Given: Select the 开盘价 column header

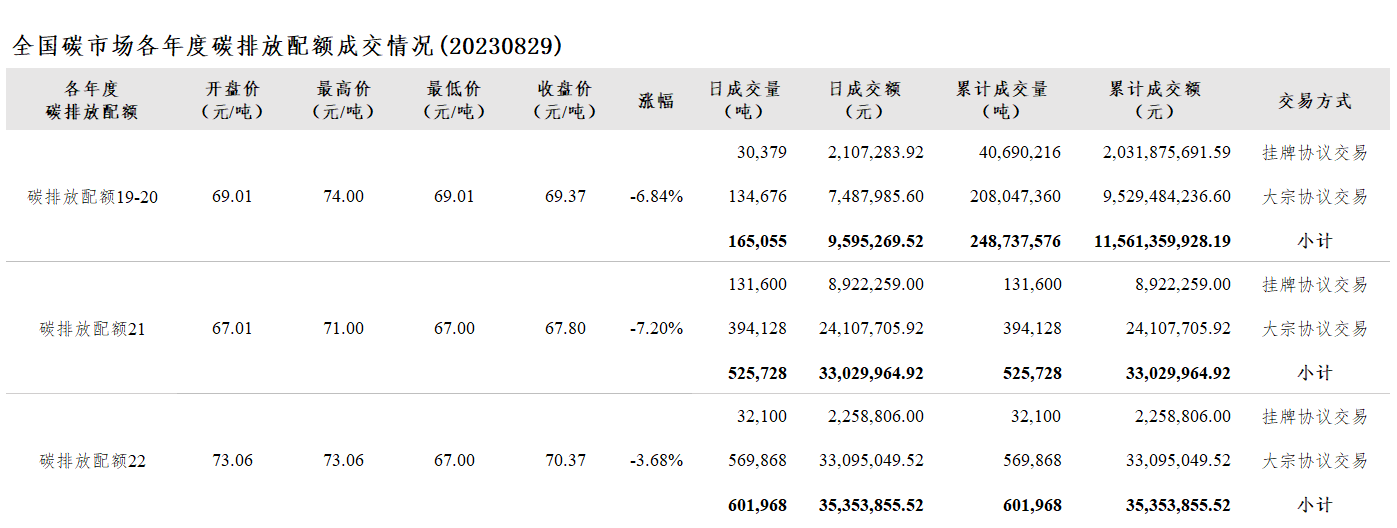Looking at the screenshot, I should (232, 100).
